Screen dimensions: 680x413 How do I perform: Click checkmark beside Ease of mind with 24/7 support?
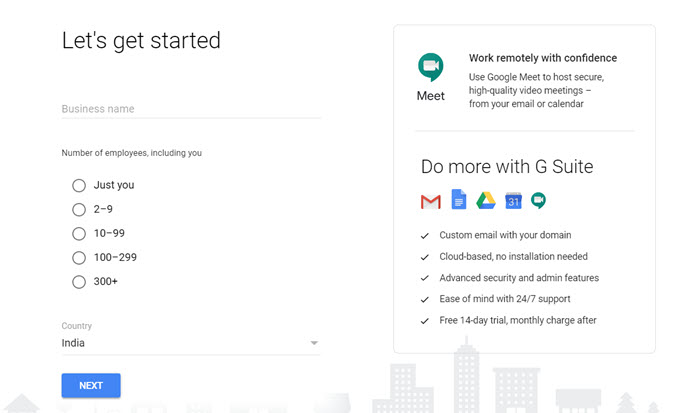[x=425, y=299]
